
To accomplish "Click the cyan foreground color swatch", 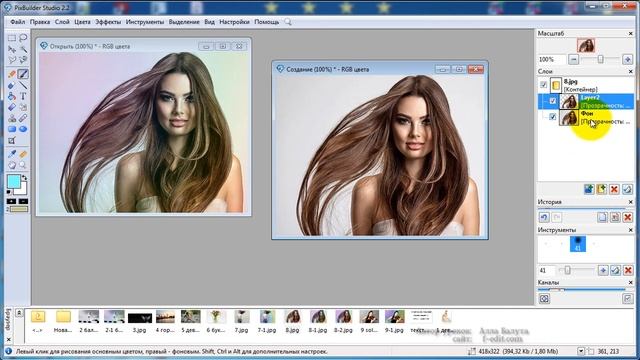I will pos(13,181).
